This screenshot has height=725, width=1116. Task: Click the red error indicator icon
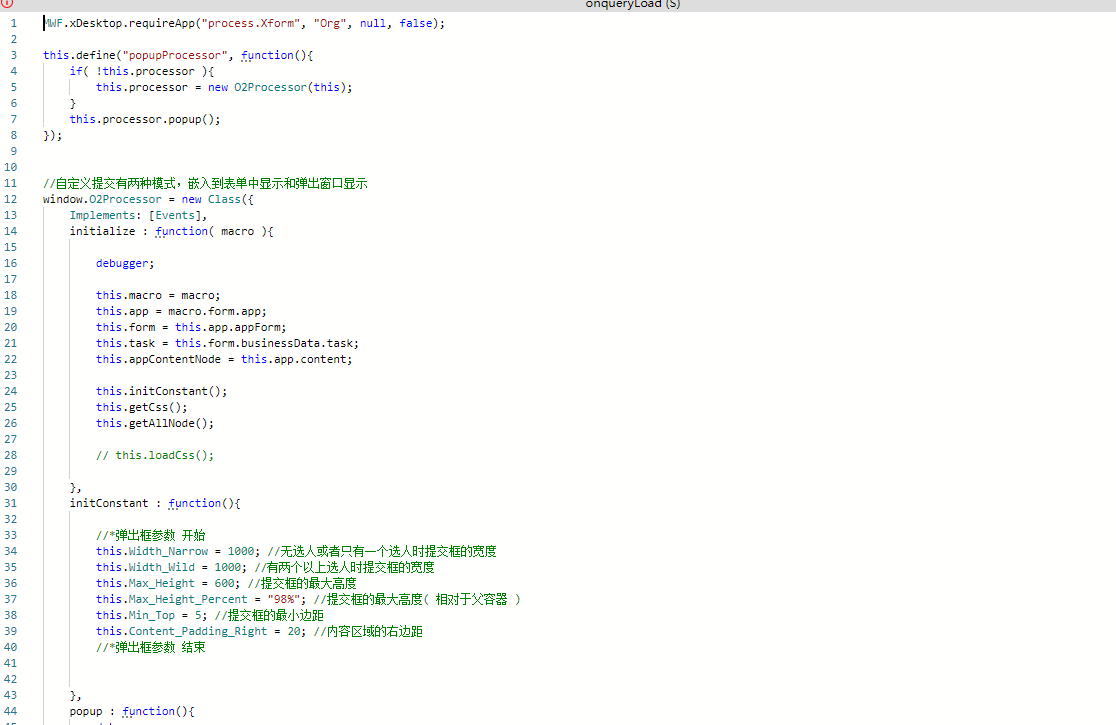click(x=7, y=4)
